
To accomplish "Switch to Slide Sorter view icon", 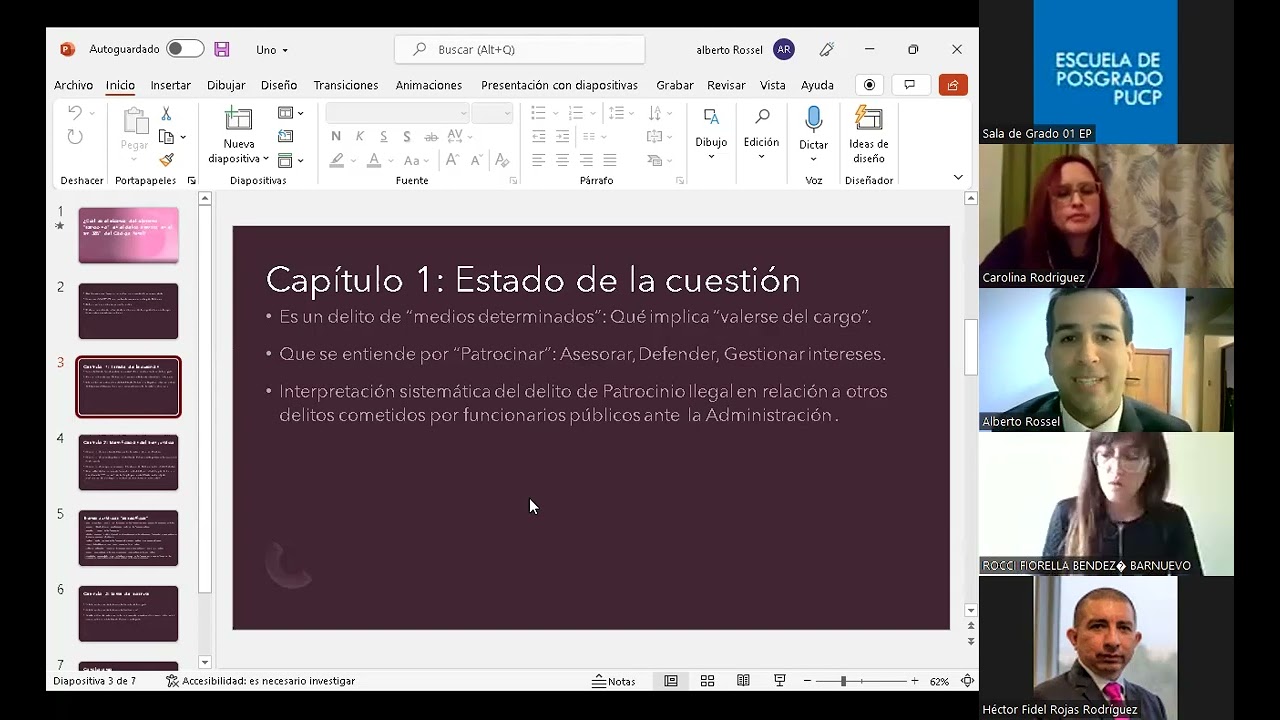I will (x=707, y=681).
